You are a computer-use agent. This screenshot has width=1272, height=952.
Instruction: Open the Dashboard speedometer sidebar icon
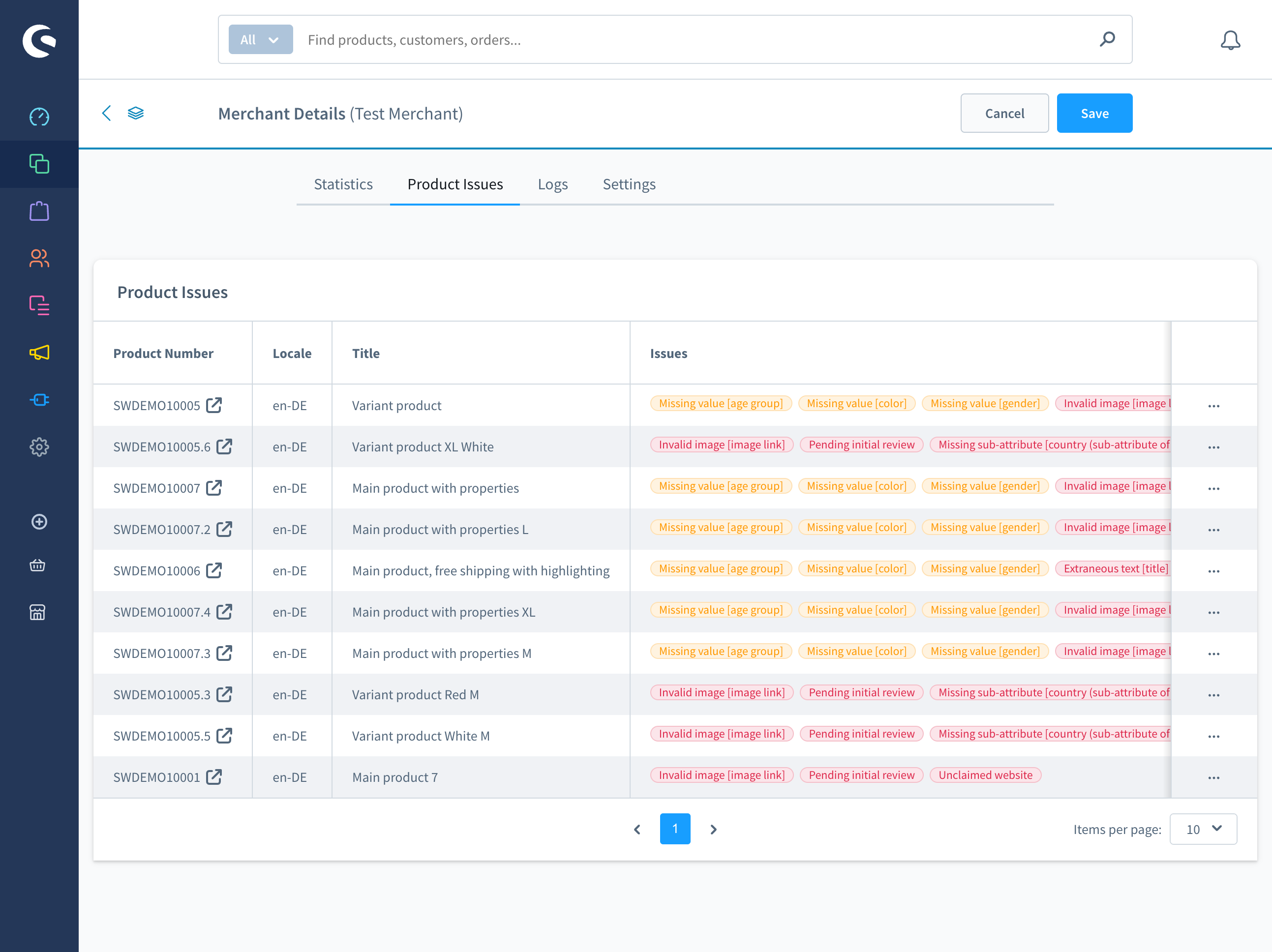[x=39, y=117]
